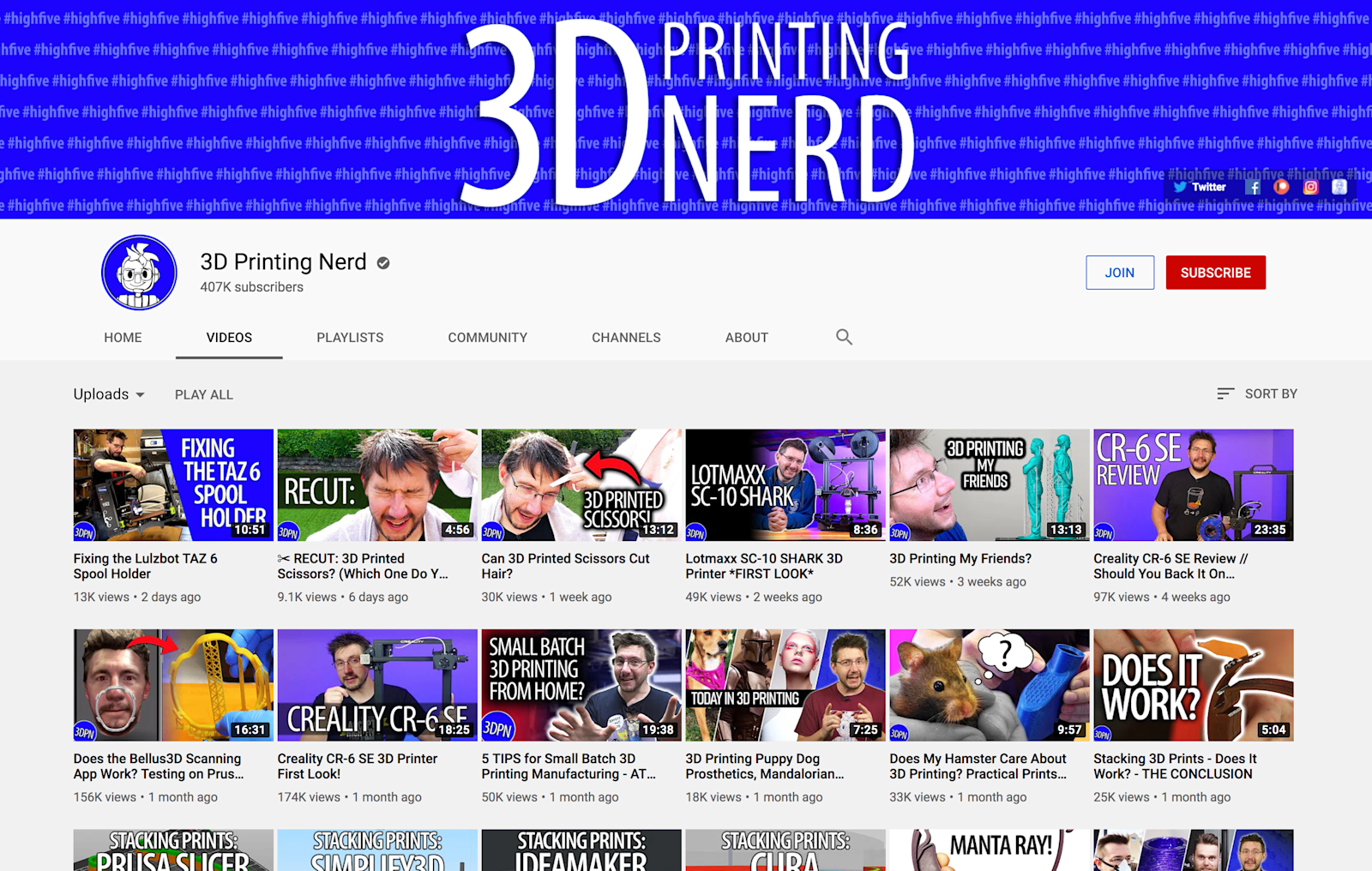Image resolution: width=1372 pixels, height=871 pixels.
Task: Expand the Uploads dropdown
Action: [x=109, y=393]
